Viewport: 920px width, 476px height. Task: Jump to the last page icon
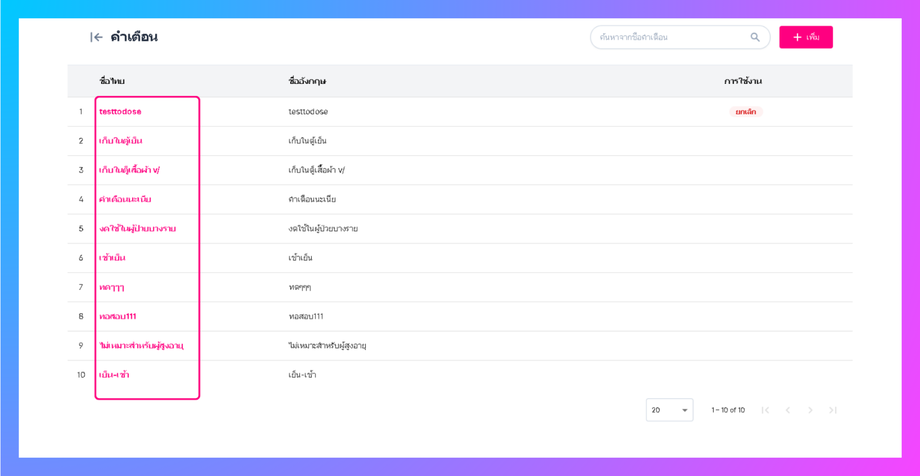[x=833, y=410]
